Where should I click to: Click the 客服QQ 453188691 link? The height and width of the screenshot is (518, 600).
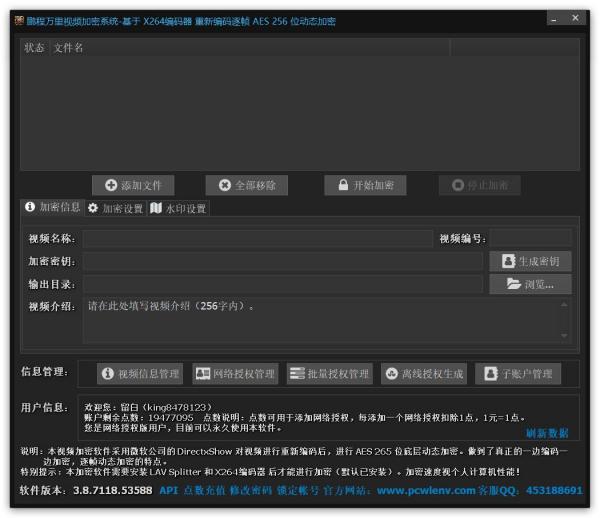530,490
